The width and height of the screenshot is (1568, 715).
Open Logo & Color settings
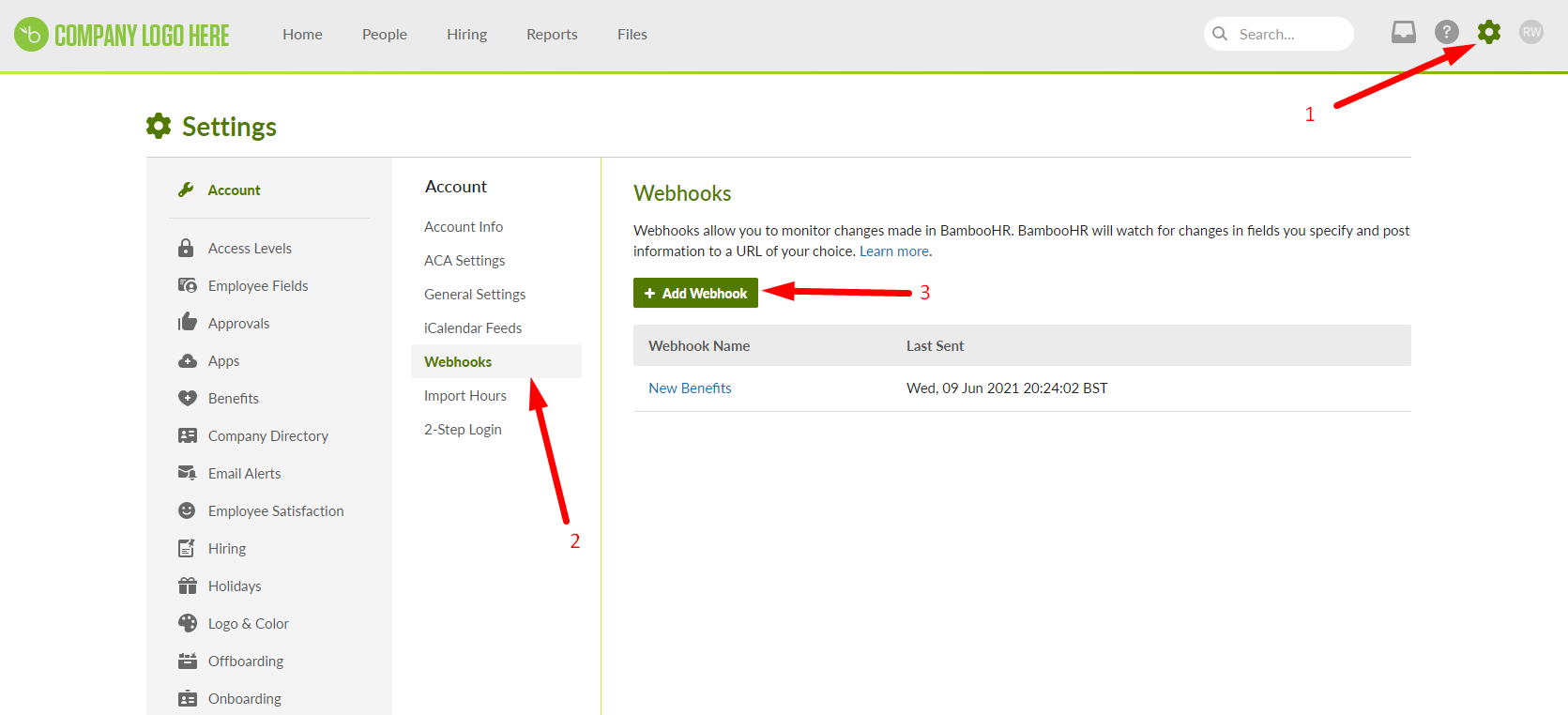pos(249,623)
